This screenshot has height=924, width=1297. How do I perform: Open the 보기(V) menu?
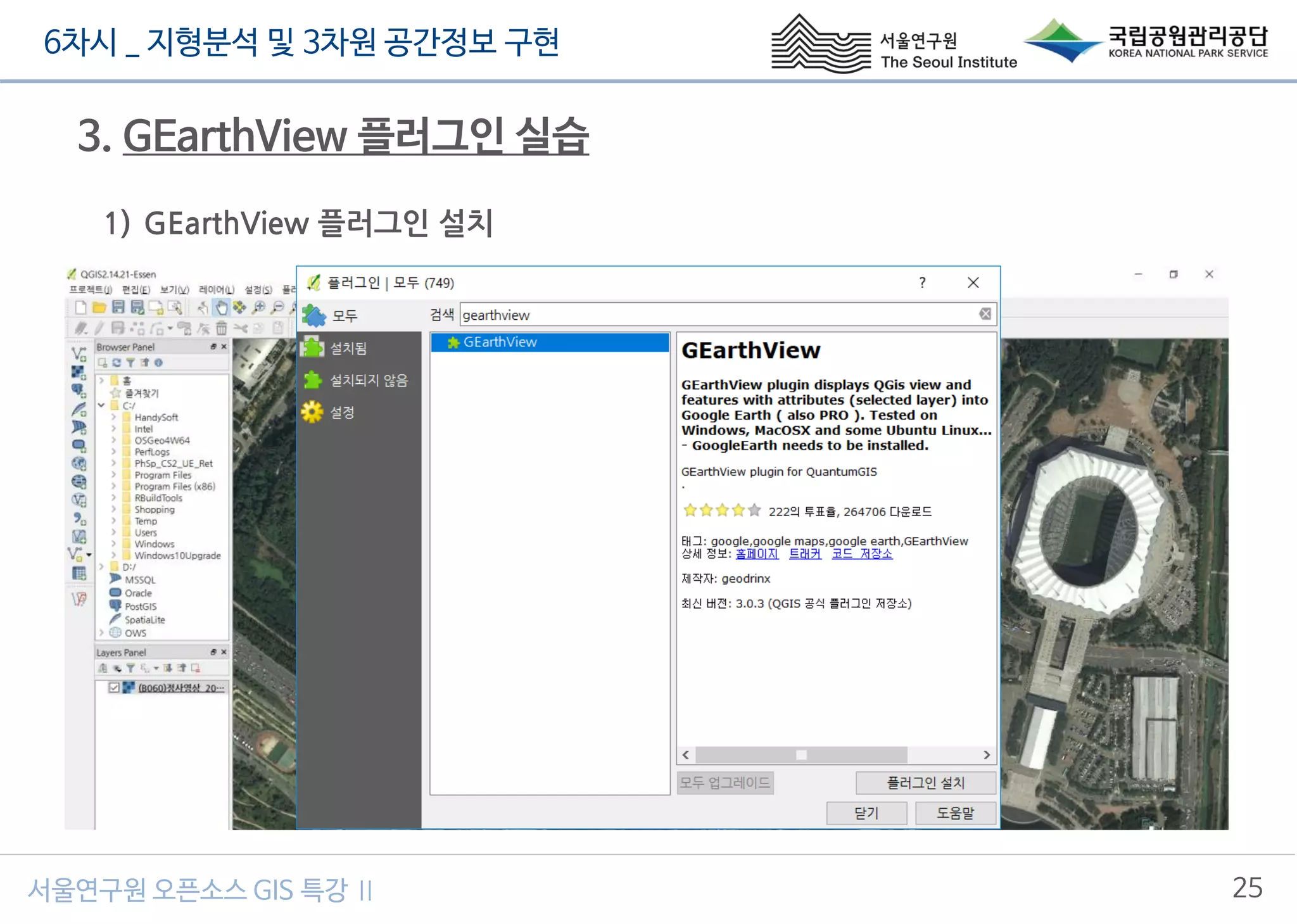(x=175, y=290)
